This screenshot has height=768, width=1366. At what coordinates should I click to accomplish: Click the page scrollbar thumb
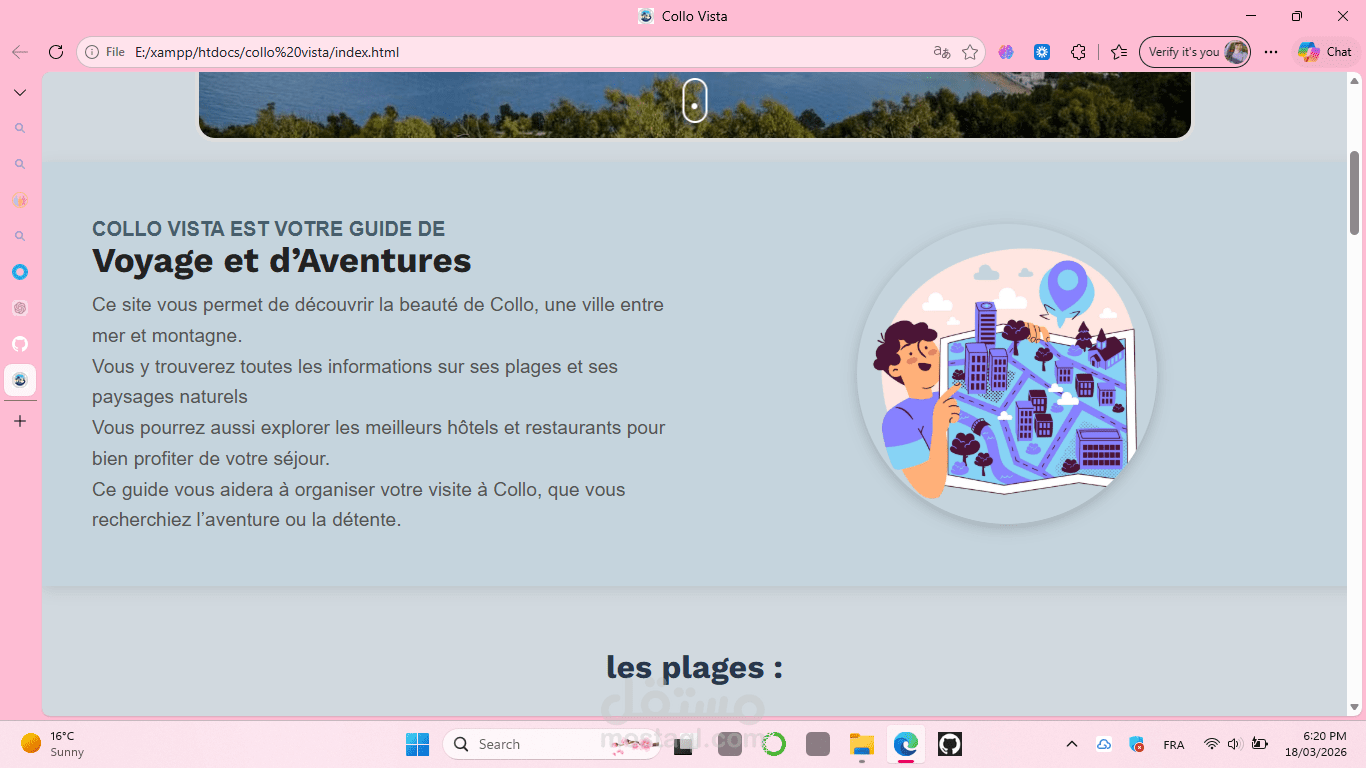pyautogui.click(x=1355, y=192)
